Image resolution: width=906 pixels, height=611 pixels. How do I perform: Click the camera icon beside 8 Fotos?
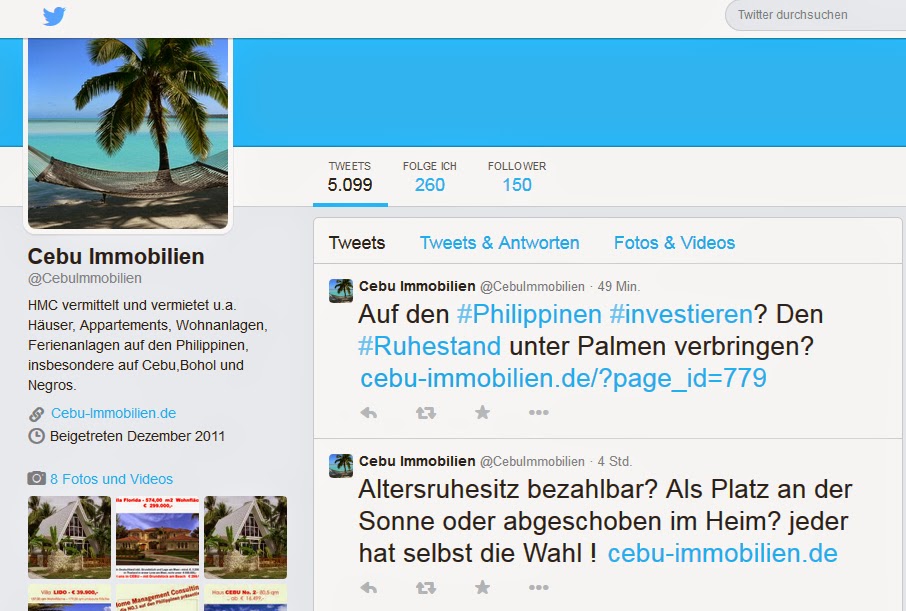(36, 479)
